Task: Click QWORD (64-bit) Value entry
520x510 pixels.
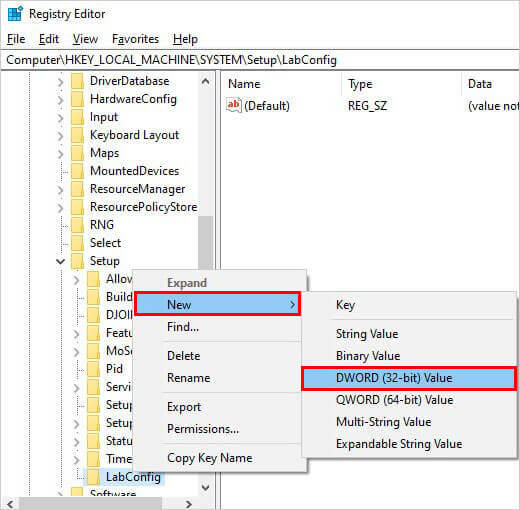Action: coord(394,400)
